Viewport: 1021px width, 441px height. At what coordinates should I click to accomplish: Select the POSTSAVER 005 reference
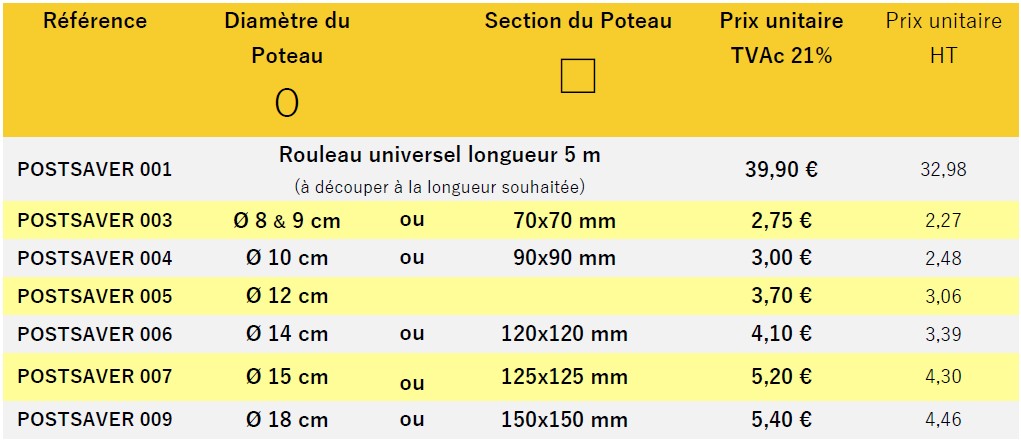95,296
